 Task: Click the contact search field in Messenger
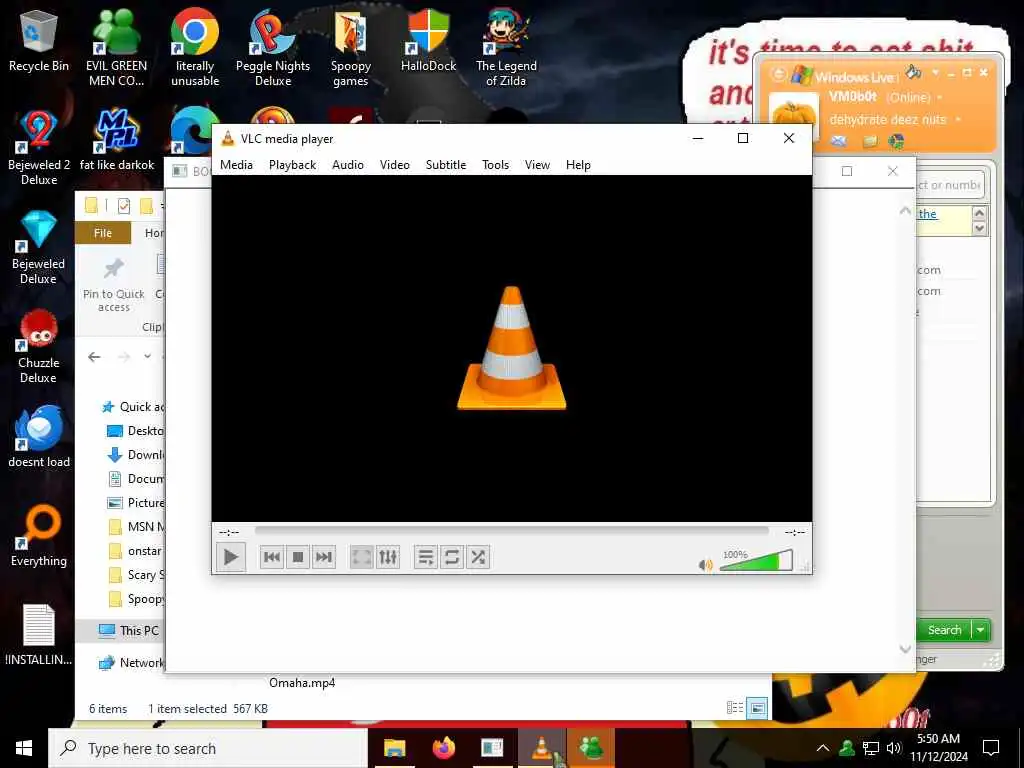(950, 185)
